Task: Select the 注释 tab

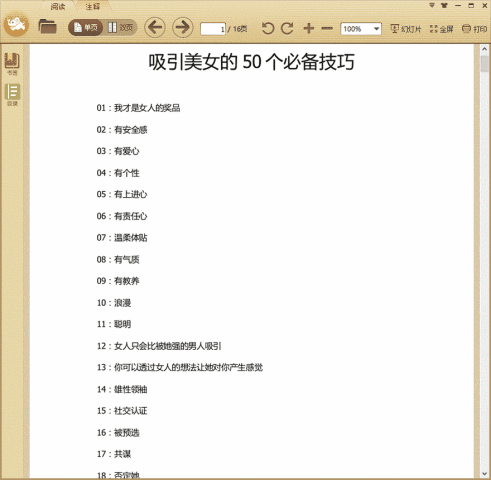Action: click(93, 6)
